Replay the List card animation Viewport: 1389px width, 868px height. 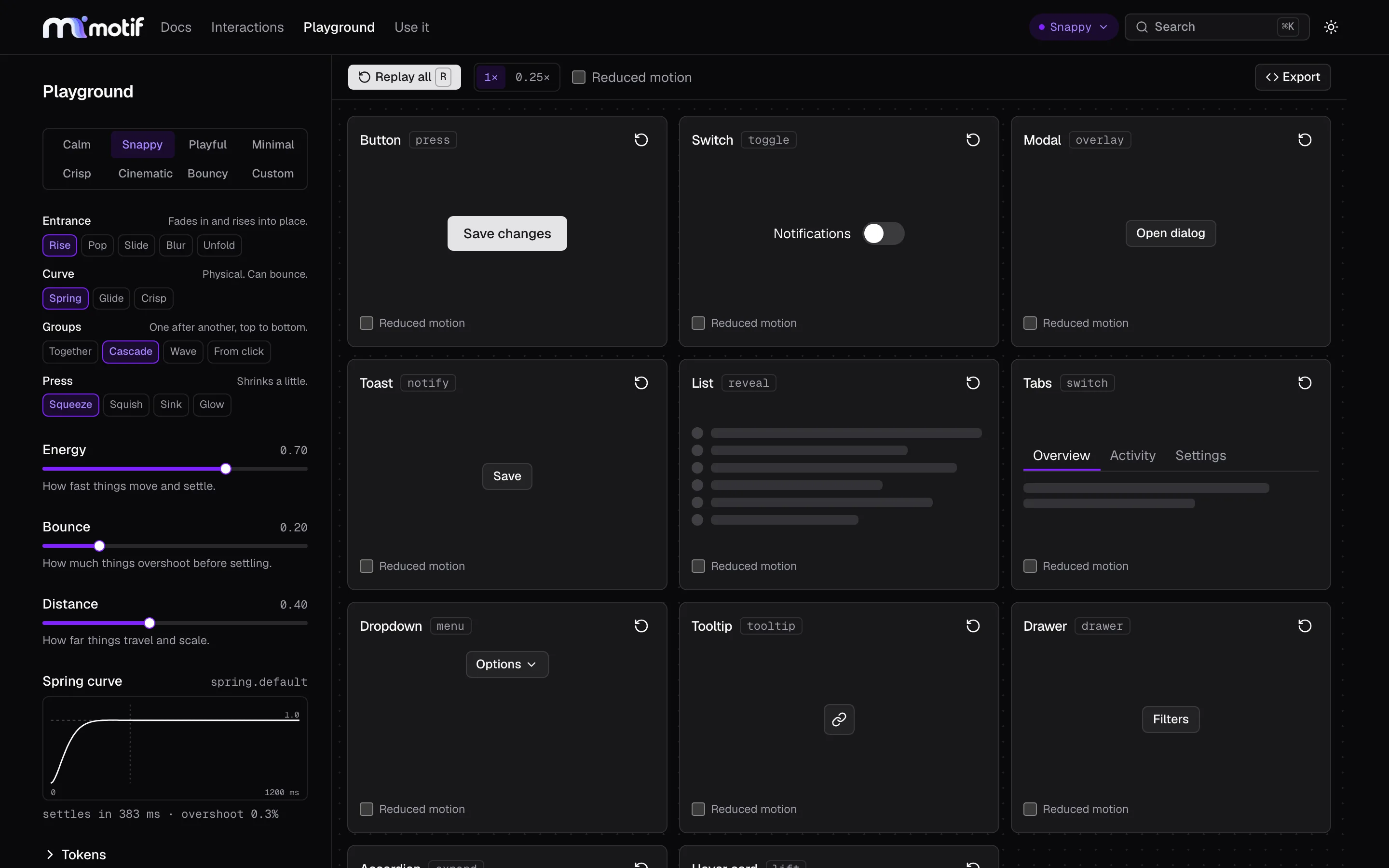pyautogui.click(x=973, y=383)
